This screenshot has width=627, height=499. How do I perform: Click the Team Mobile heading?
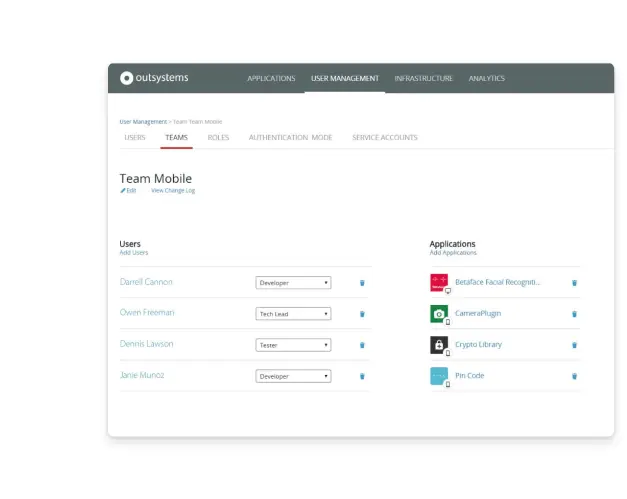(x=156, y=178)
